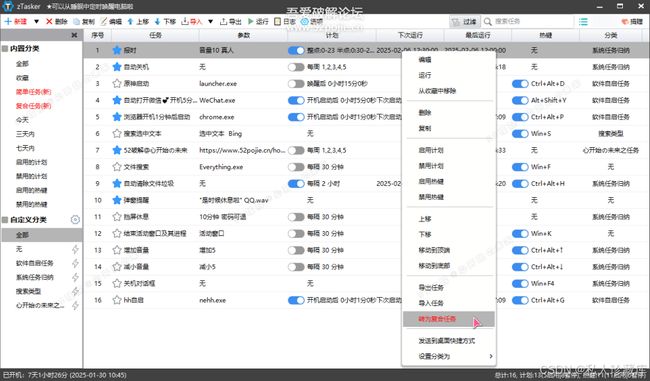Screen dimensions: 650x381
Task: Open the dropdown arrow next to 新建
Action: tap(36, 21)
